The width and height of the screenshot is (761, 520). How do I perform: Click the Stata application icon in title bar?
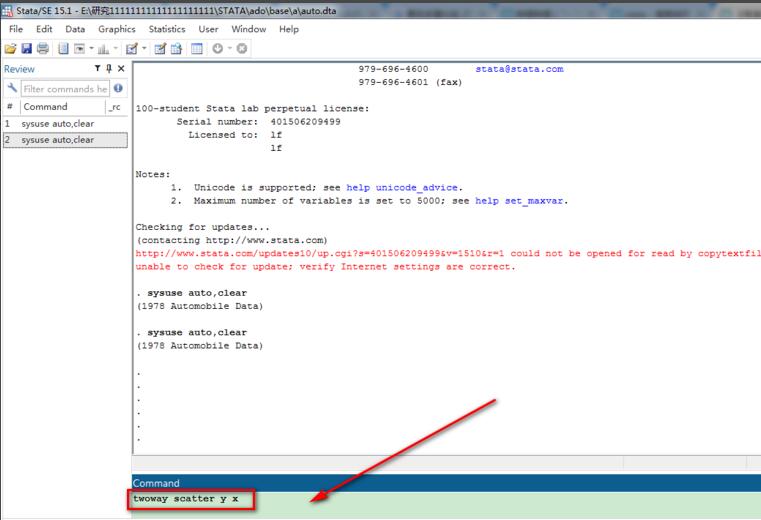(x=7, y=10)
